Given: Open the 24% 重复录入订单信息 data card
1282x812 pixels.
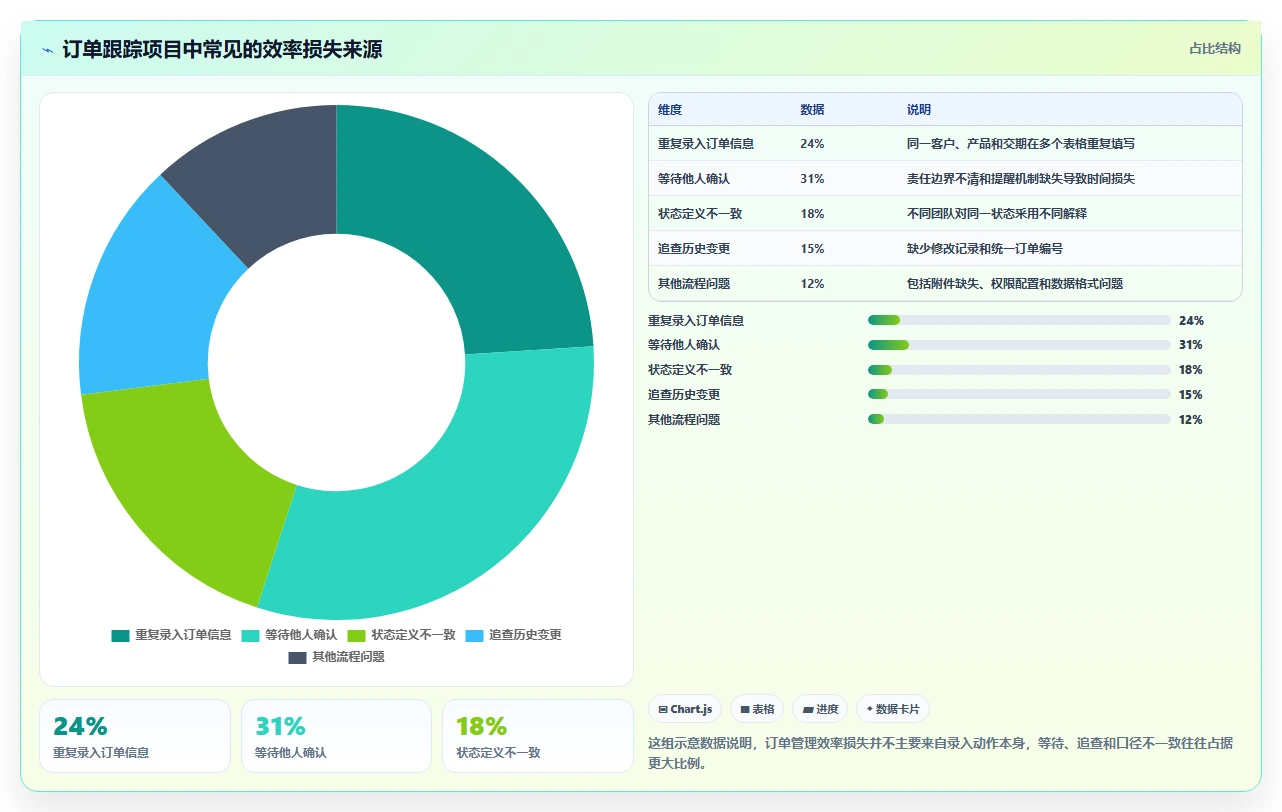Looking at the screenshot, I should (x=135, y=736).
